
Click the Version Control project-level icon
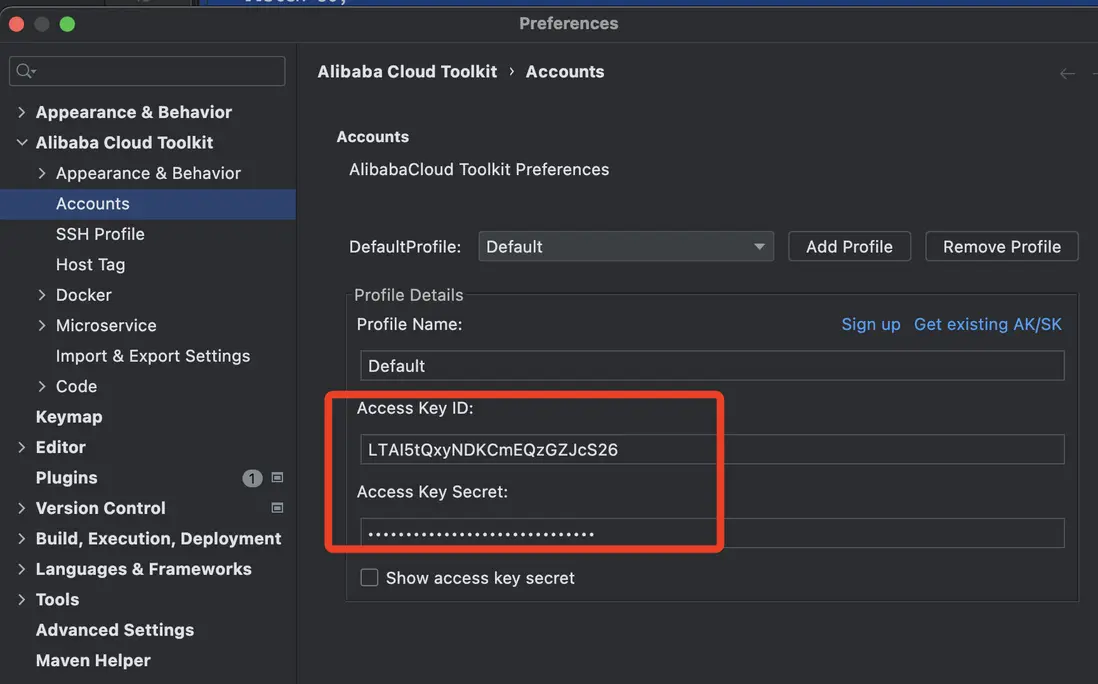point(278,508)
